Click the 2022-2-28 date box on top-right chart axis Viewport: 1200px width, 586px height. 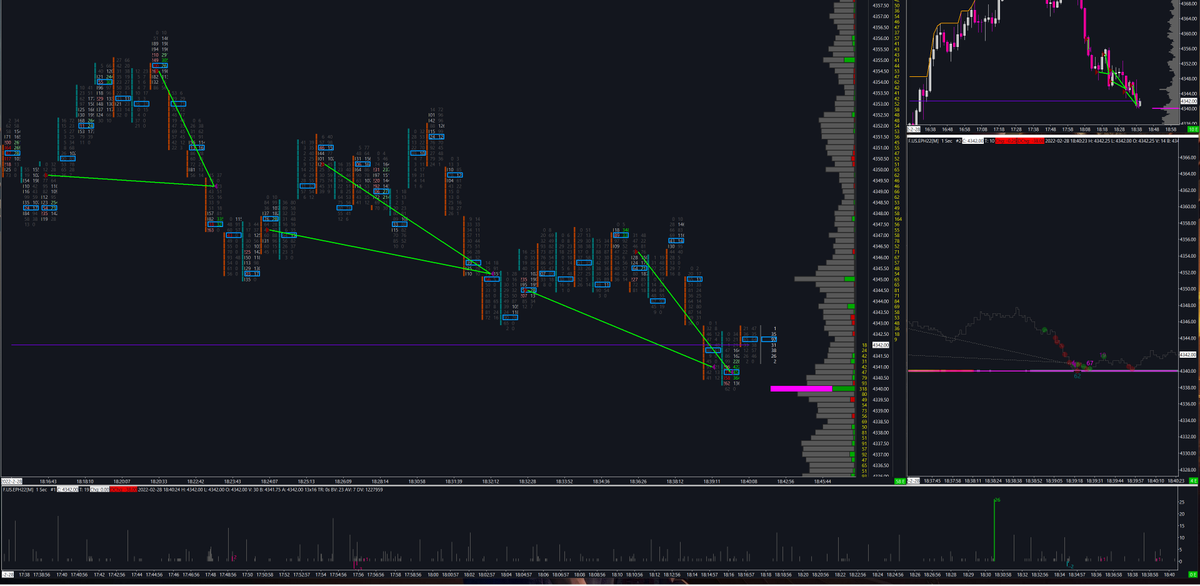pos(914,129)
